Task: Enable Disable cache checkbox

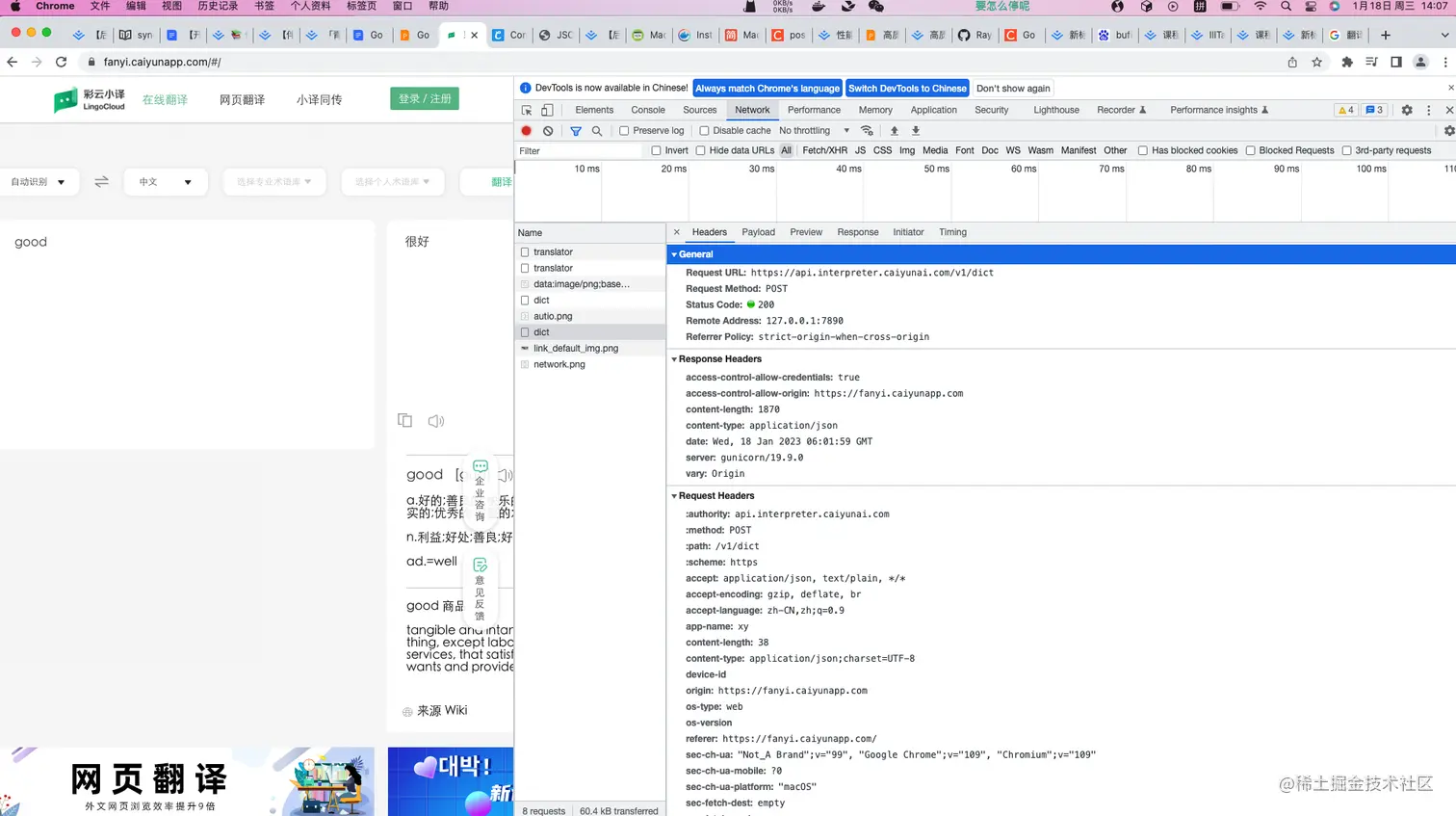Action: (x=704, y=131)
